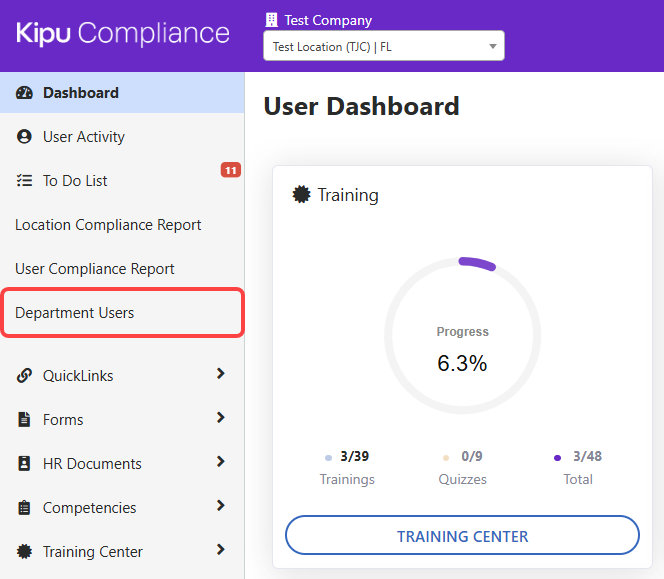Open Location Compliance Report
The image size is (664, 579).
pyautogui.click(x=108, y=225)
